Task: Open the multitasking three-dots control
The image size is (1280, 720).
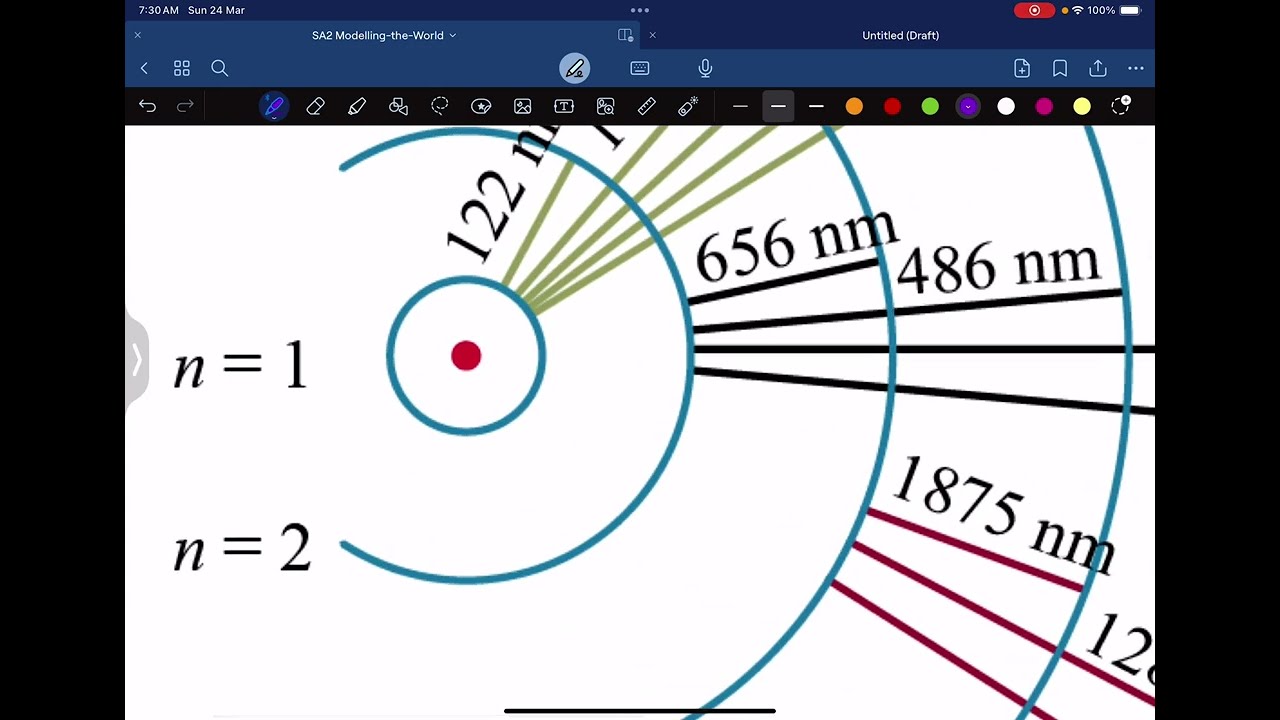Action: coord(640,10)
